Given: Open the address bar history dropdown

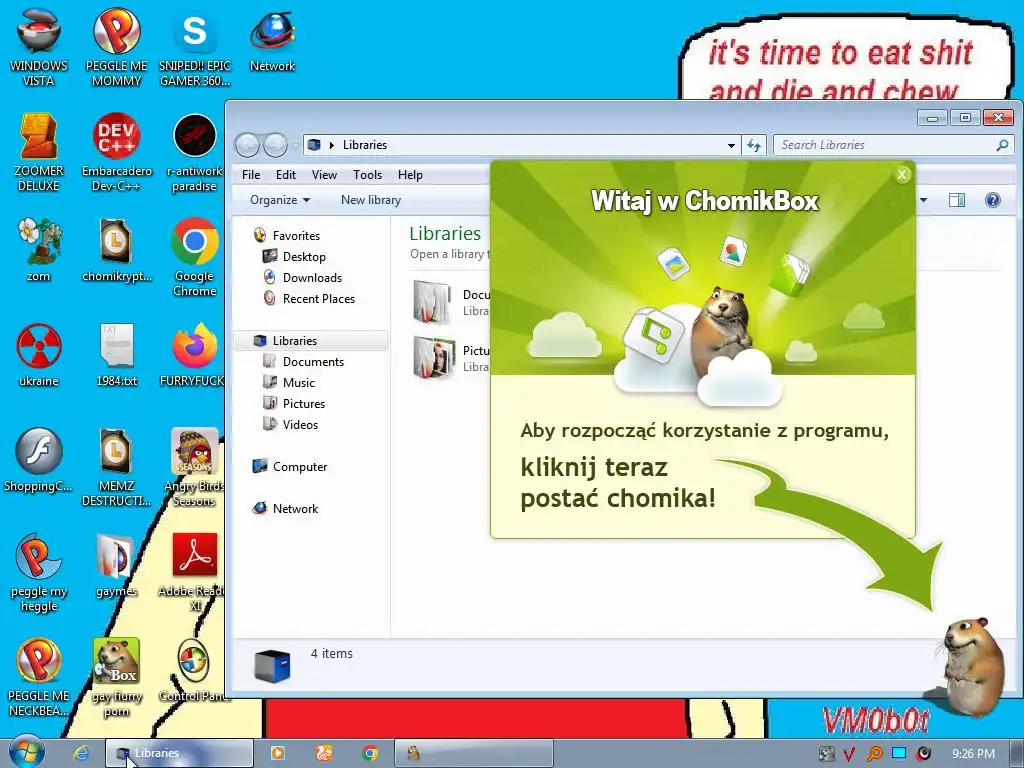Looking at the screenshot, I should pos(731,146).
